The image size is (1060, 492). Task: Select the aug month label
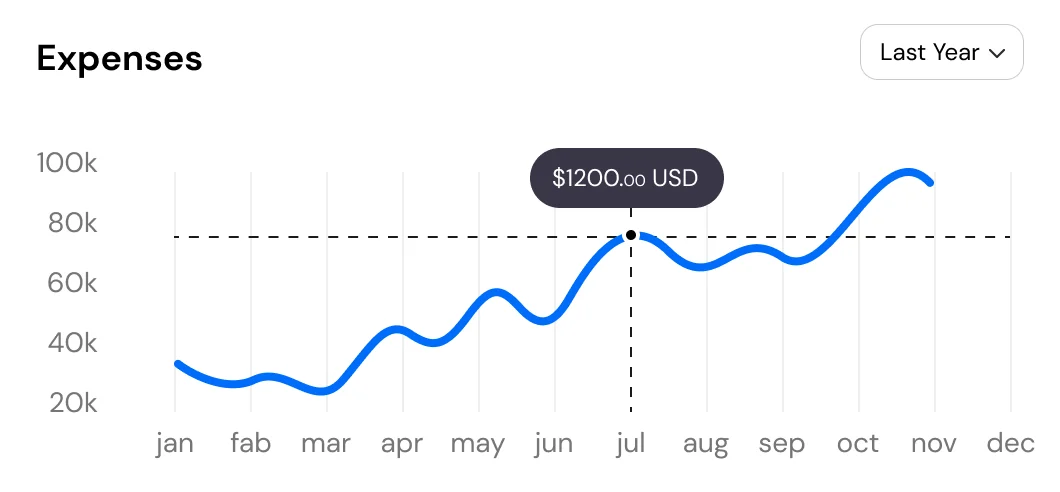pyautogui.click(x=706, y=443)
